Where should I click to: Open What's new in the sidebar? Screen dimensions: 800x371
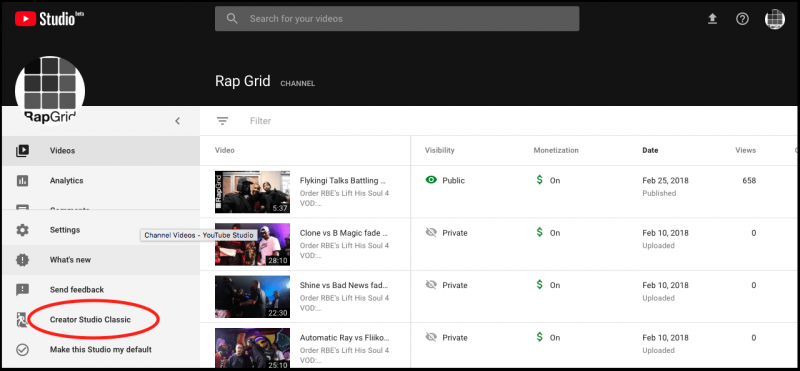coord(101,260)
